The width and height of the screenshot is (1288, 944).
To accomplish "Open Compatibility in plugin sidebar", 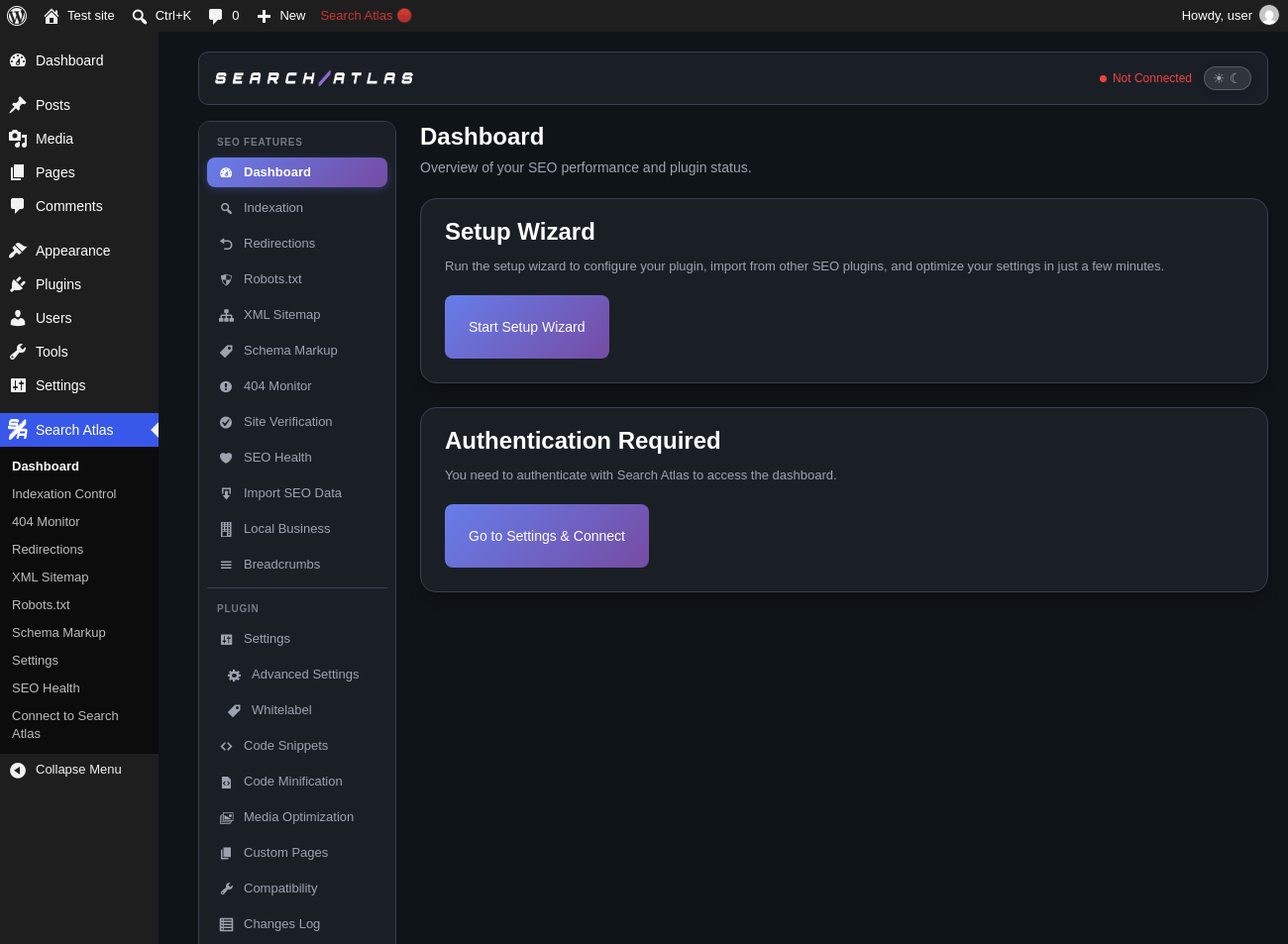I will coord(297,889).
